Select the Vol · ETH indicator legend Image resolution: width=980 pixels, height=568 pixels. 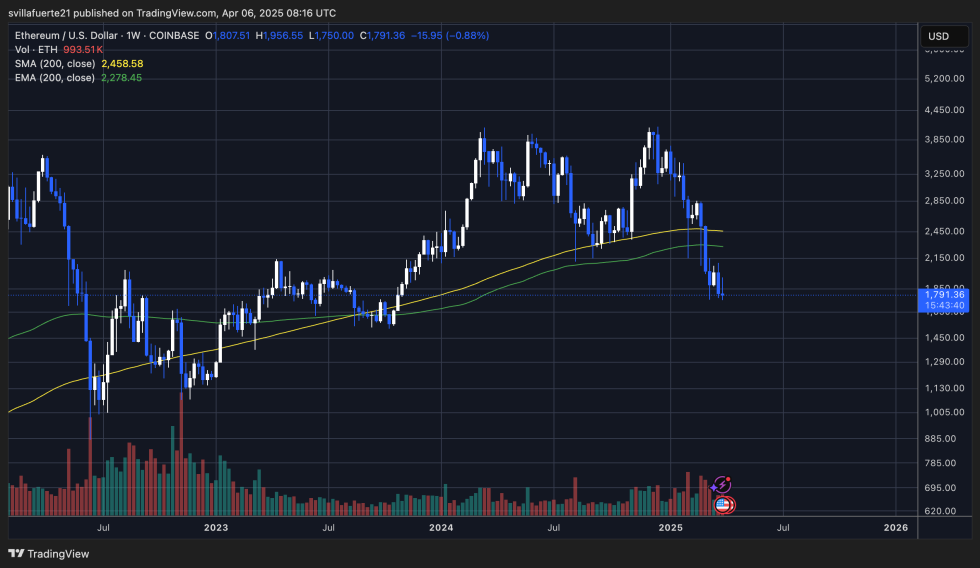coord(37,49)
